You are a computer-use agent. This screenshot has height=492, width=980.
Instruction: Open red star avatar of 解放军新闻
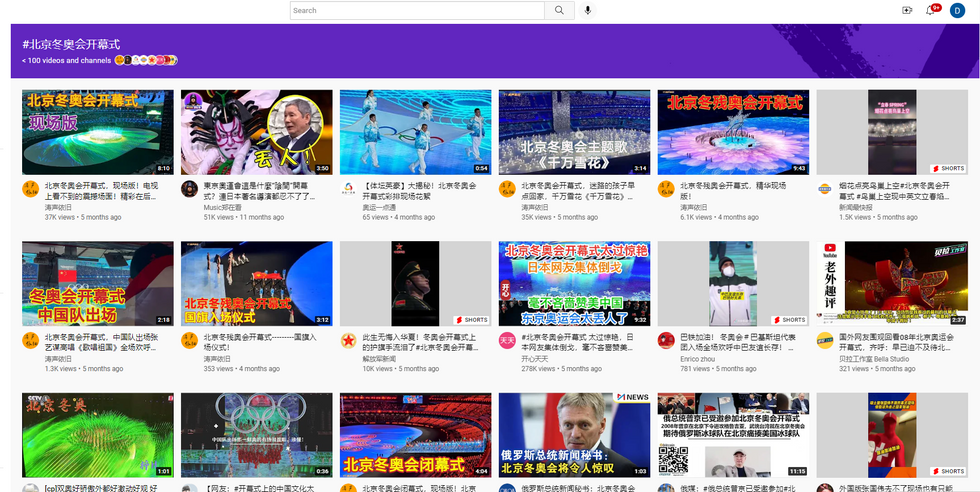pos(348,341)
